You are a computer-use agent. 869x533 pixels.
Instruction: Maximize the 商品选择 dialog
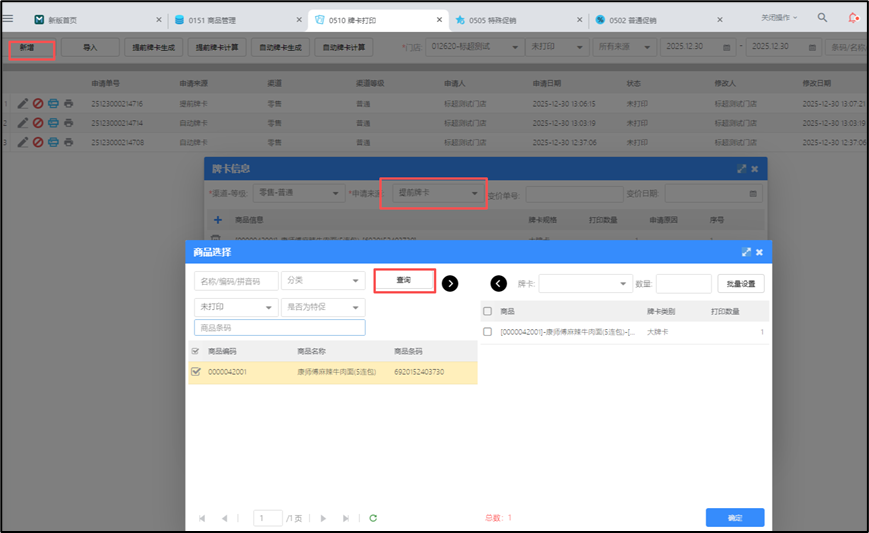[745, 253]
